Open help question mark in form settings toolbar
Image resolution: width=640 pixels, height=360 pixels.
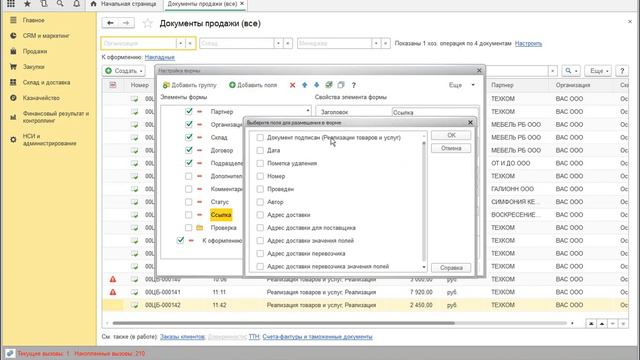coord(353,85)
